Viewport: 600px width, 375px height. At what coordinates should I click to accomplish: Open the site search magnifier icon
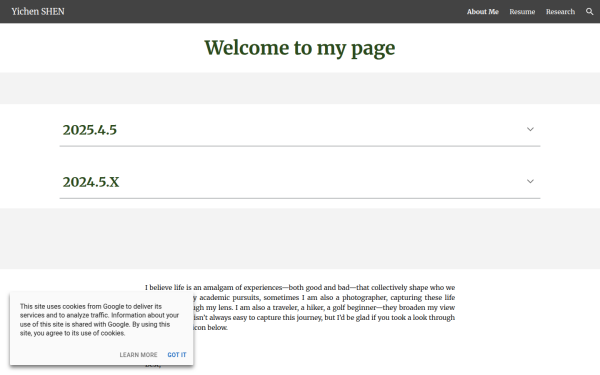(x=589, y=11)
